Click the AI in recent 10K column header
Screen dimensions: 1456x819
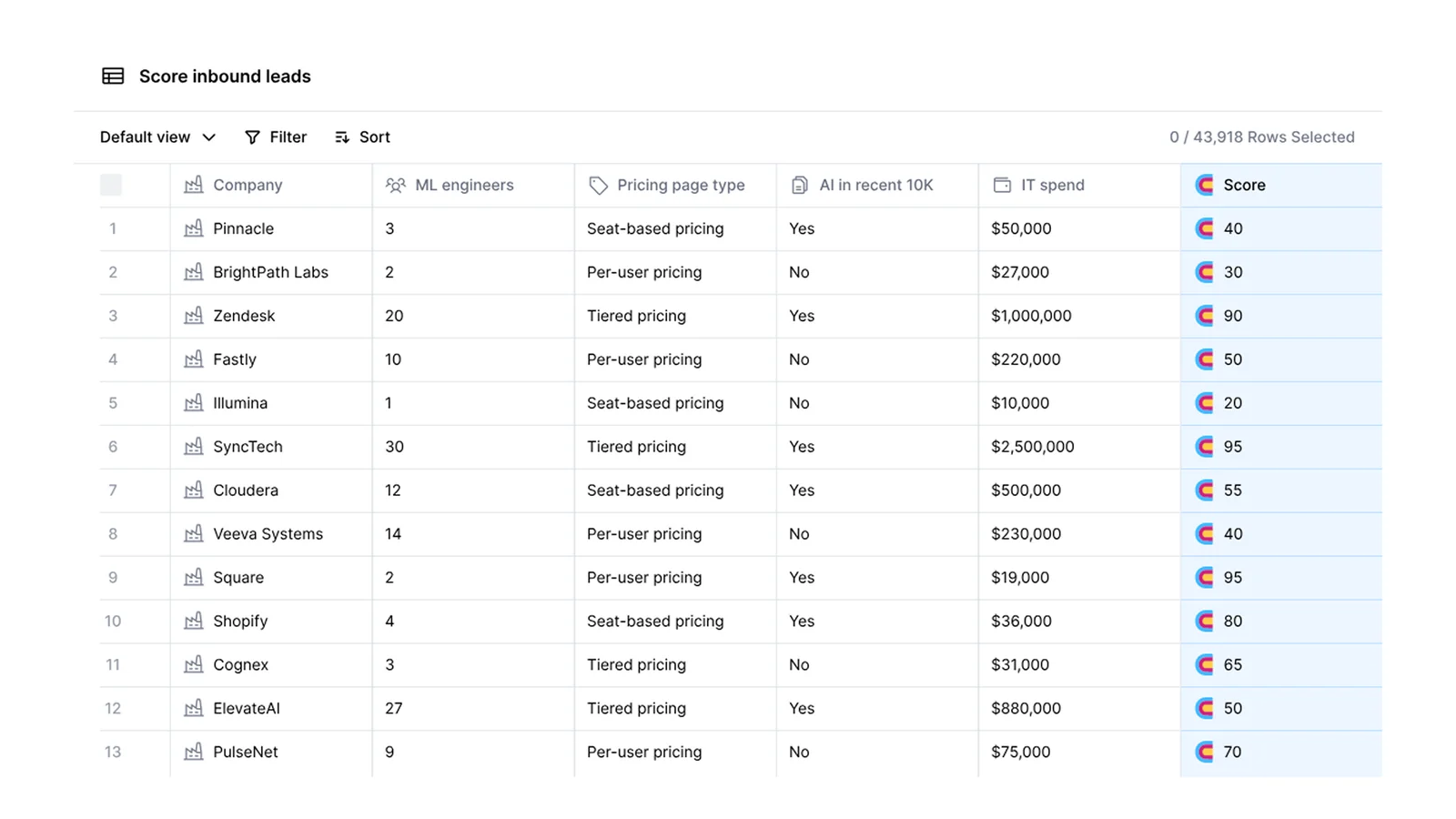click(x=877, y=185)
